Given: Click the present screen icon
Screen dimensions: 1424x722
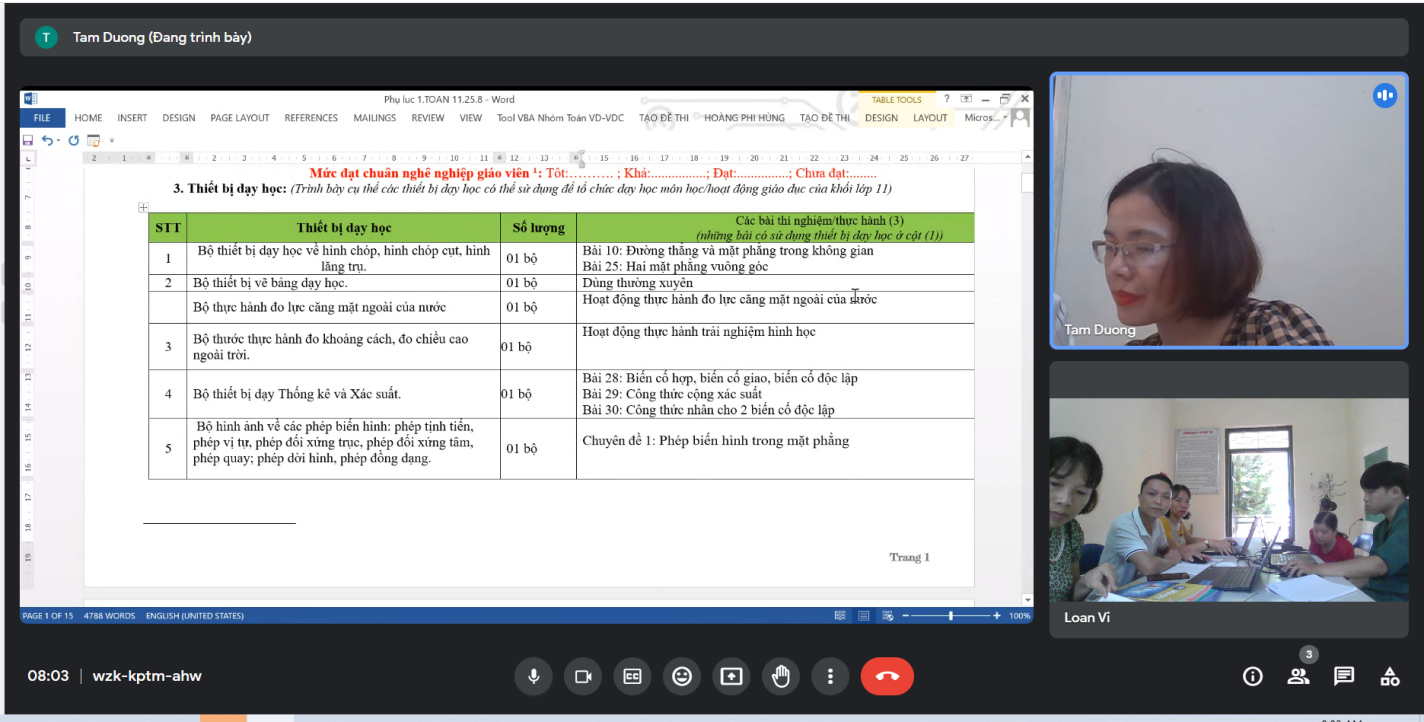Looking at the screenshot, I should click(x=731, y=676).
